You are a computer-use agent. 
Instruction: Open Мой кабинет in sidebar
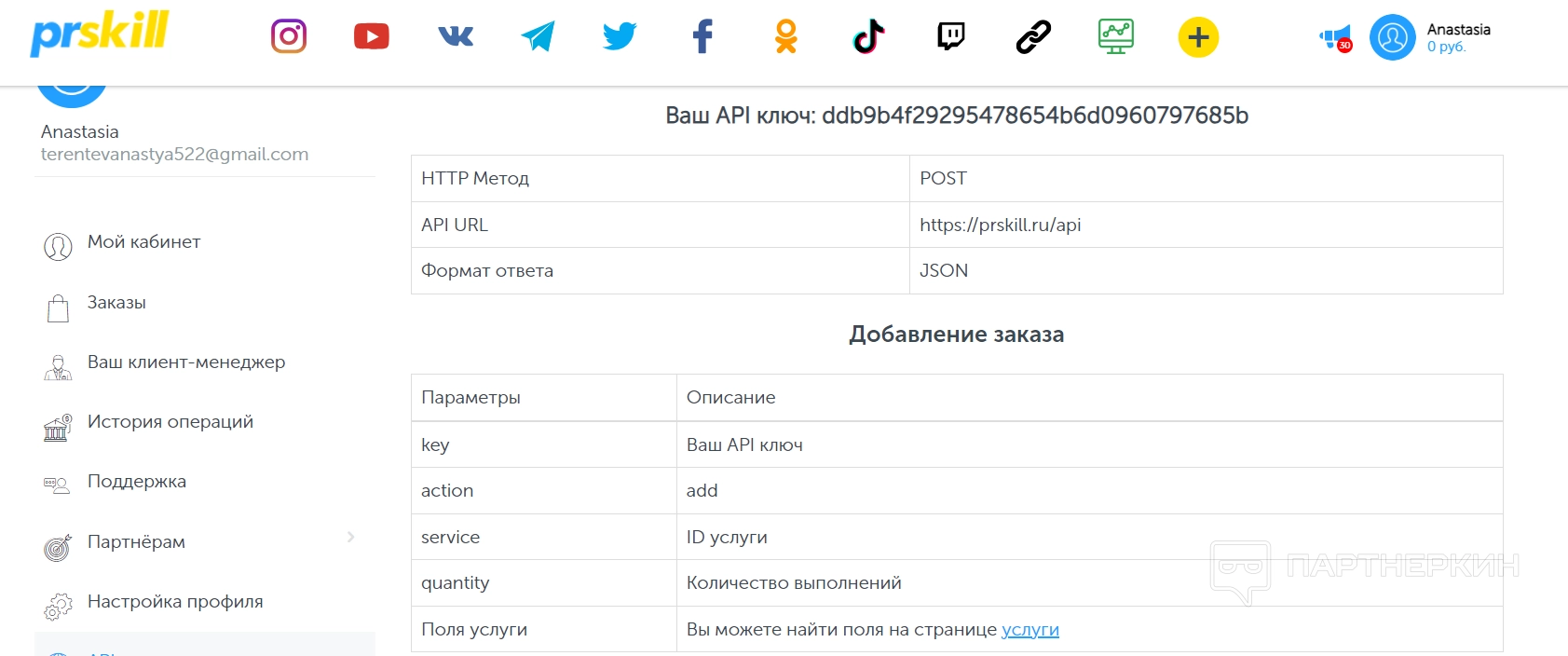pyautogui.click(x=143, y=242)
